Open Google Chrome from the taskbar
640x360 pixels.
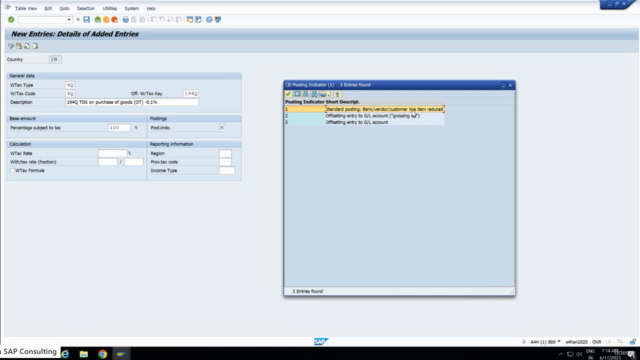(102, 354)
